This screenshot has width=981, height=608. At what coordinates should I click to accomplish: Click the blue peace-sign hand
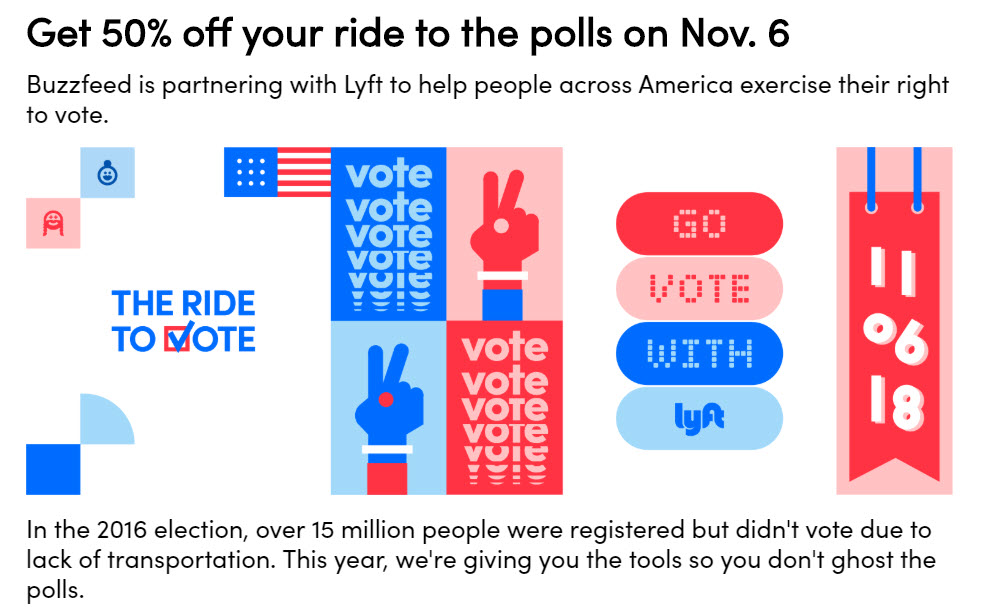(388, 408)
